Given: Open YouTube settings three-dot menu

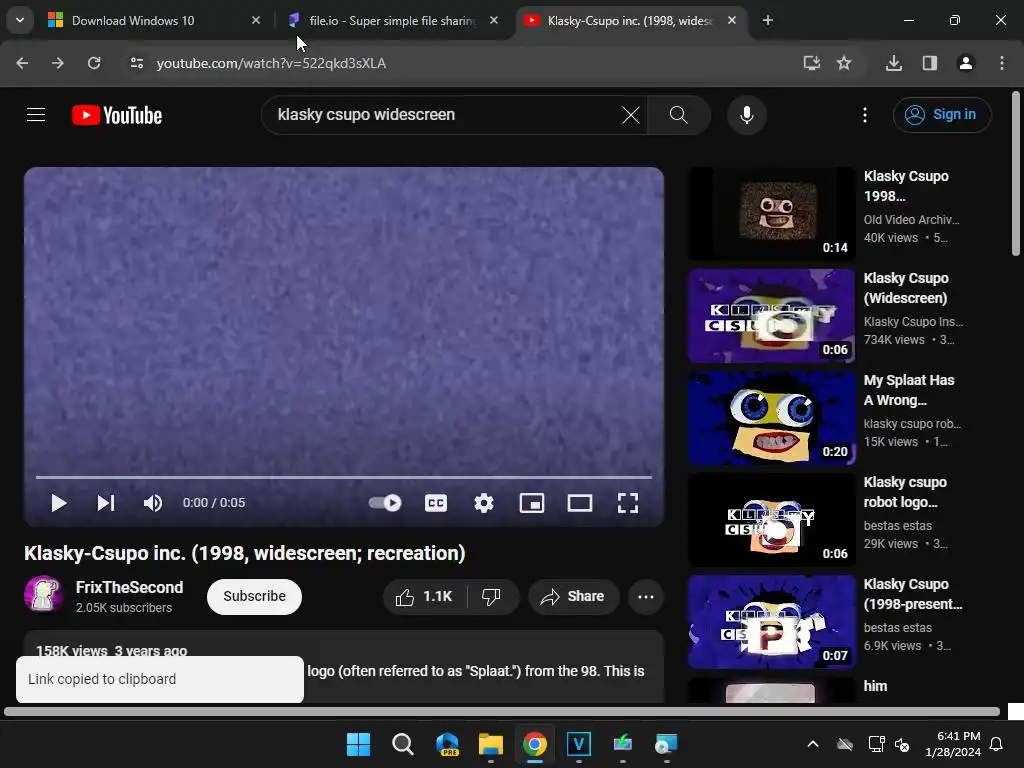Looking at the screenshot, I should (865, 115).
